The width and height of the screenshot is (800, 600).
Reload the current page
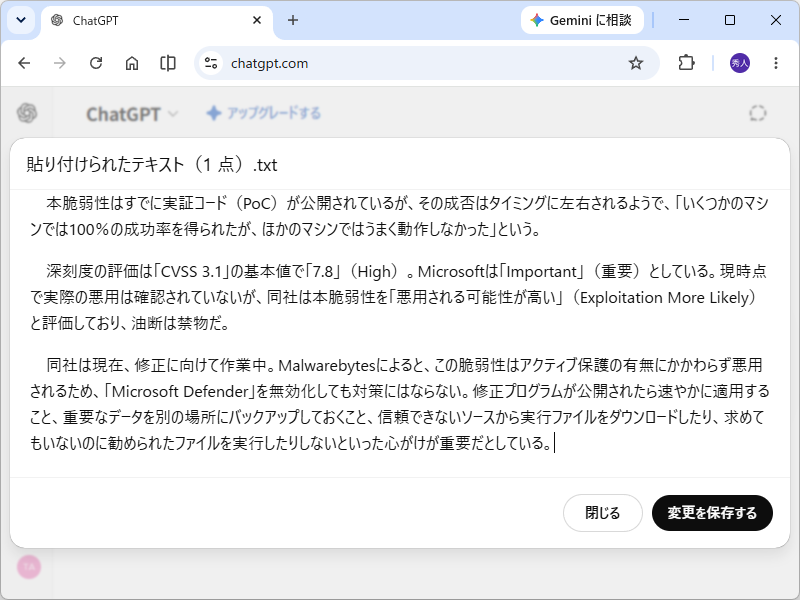tap(96, 63)
